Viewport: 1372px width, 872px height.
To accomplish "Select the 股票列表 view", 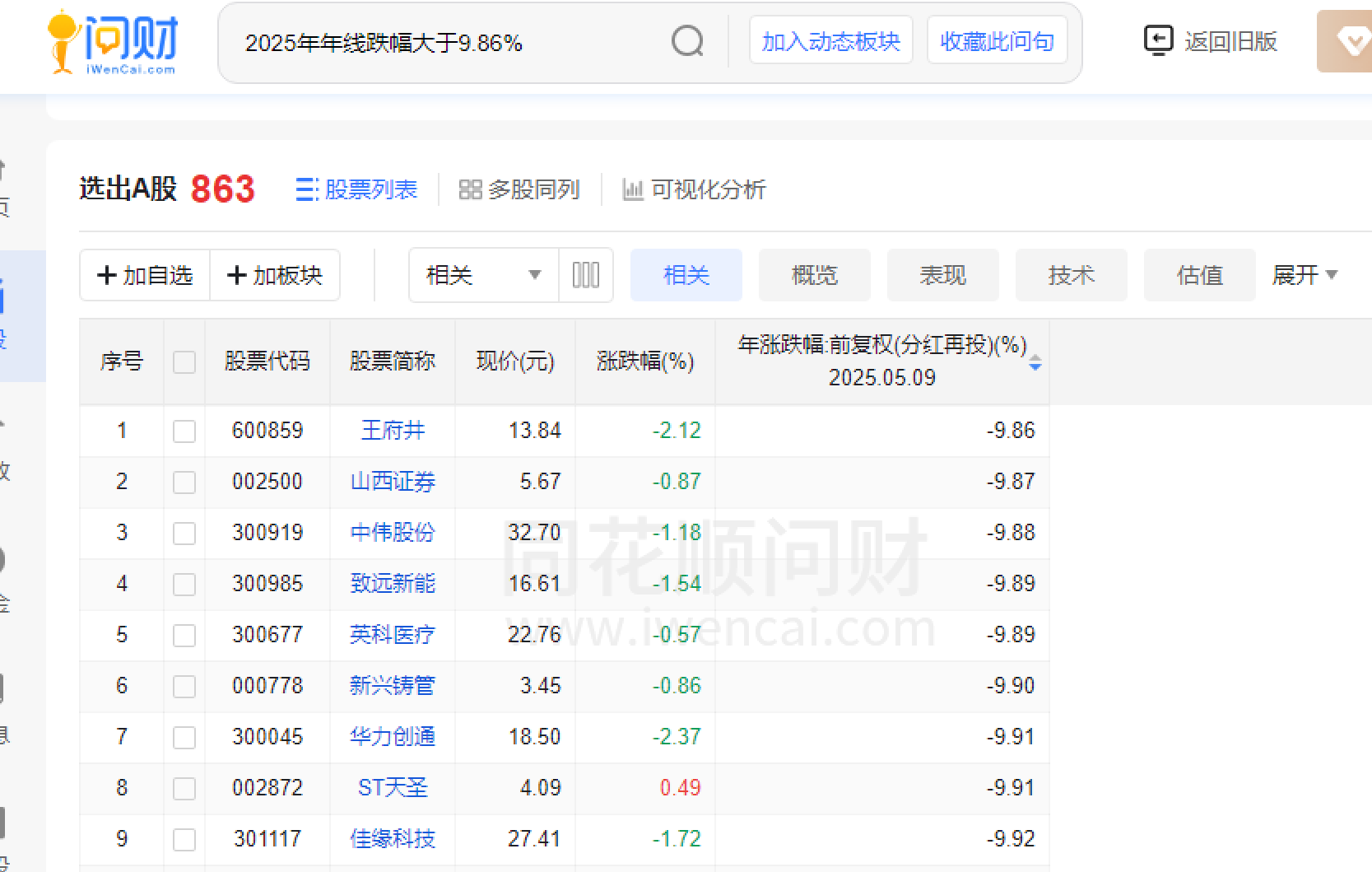I will tap(356, 189).
